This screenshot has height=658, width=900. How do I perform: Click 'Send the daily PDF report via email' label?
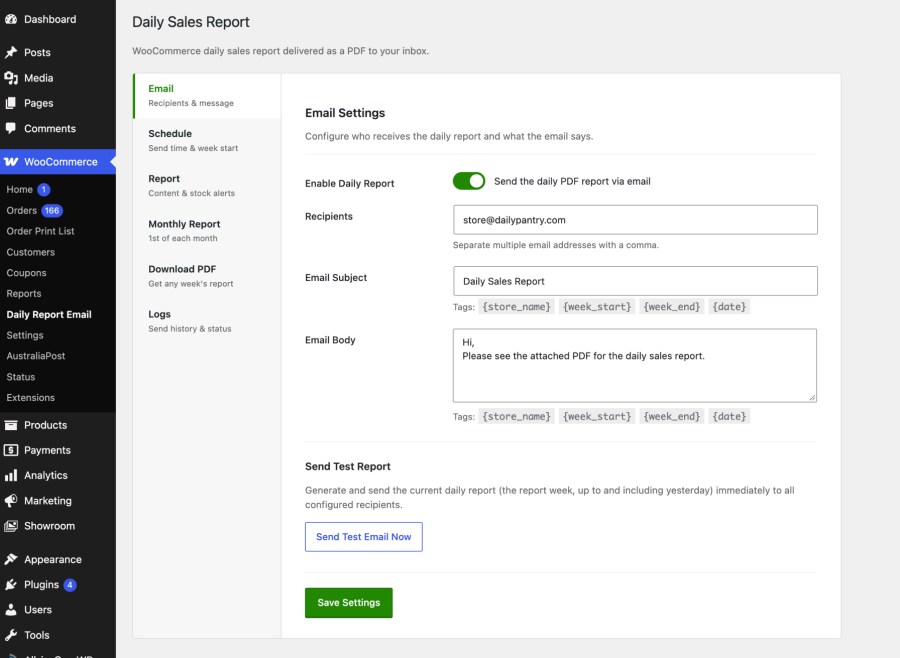[572, 181]
